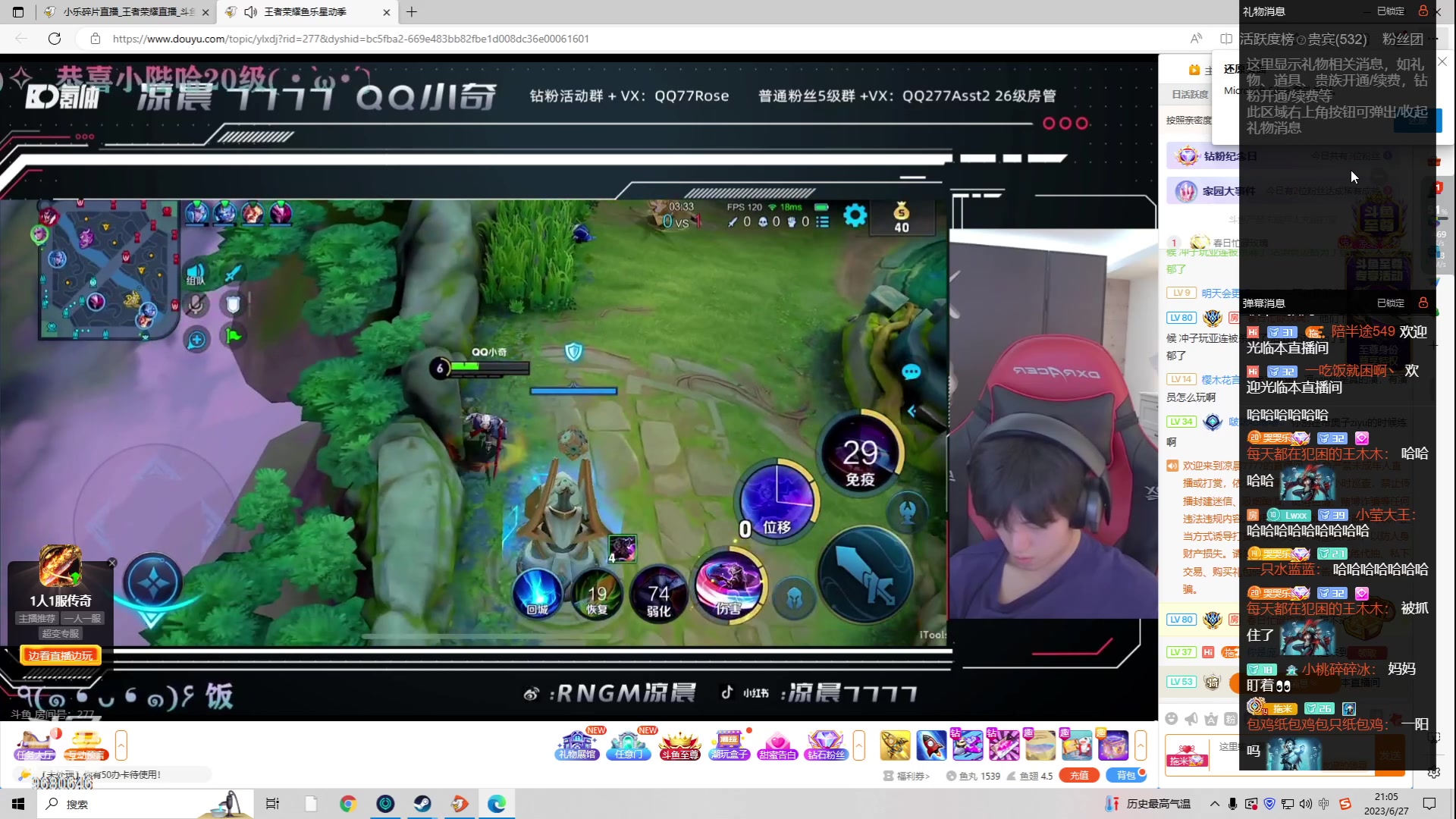1456x819 pixels.
Task: Click the Read Aloud icon in address bar
Action: (x=1196, y=39)
